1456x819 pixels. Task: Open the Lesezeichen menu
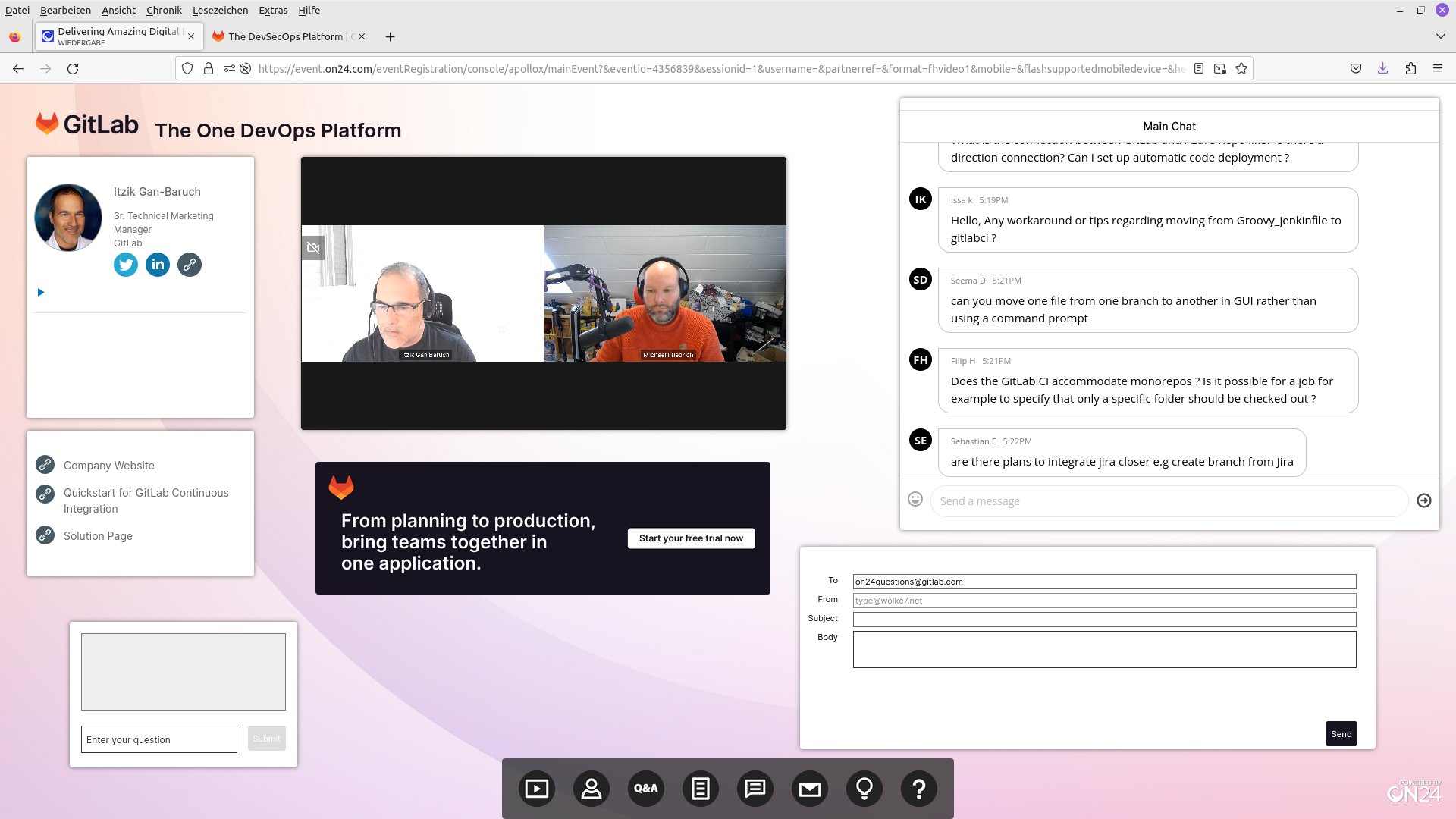pyautogui.click(x=220, y=10)
